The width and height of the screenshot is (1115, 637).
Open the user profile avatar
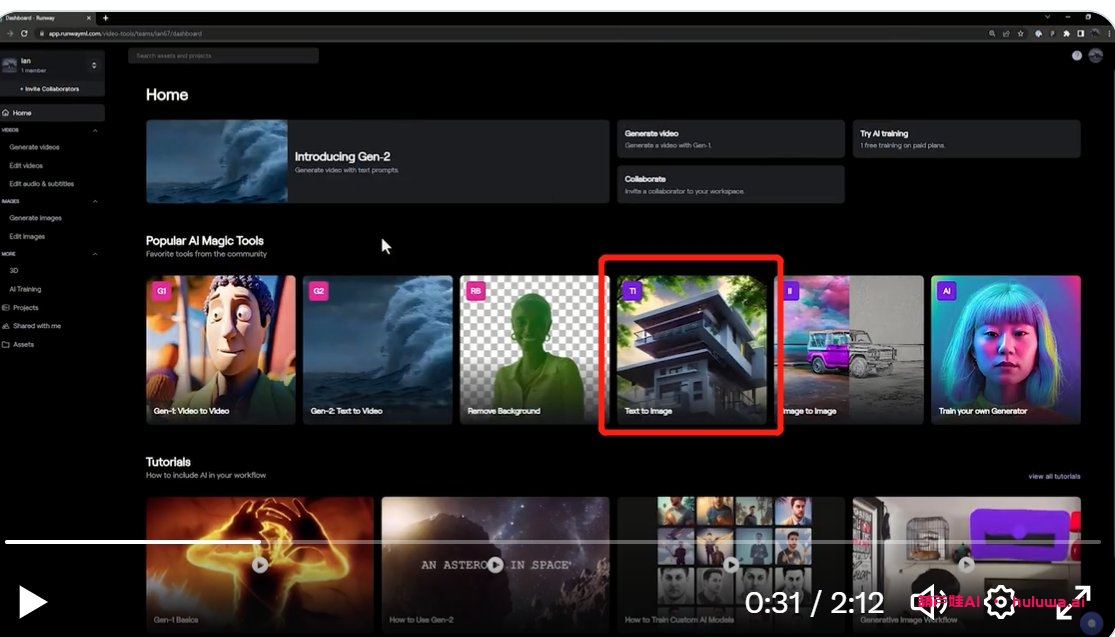coord(1095,56)
